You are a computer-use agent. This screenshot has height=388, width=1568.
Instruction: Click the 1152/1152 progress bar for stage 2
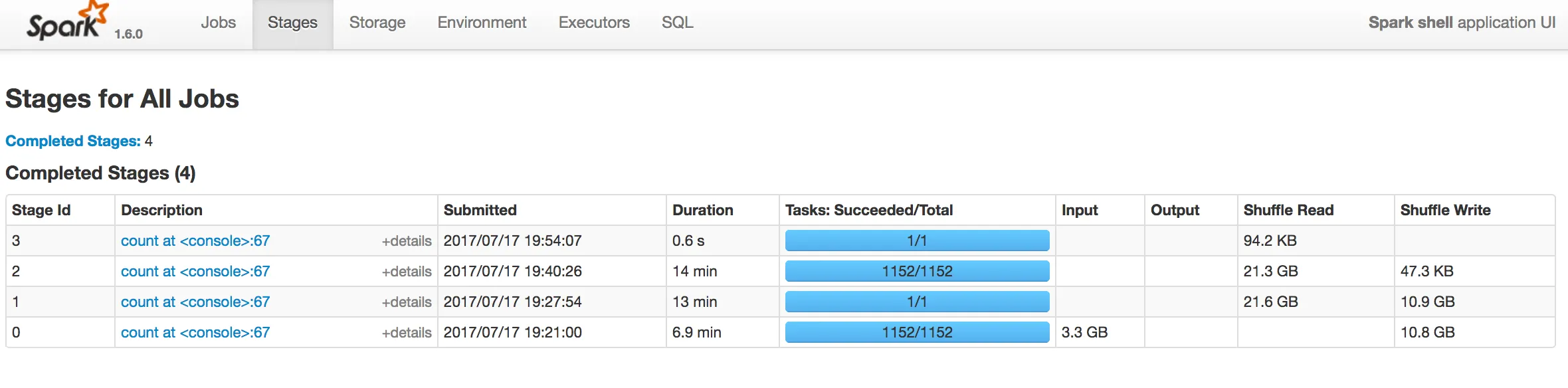[x=917, y=271]
